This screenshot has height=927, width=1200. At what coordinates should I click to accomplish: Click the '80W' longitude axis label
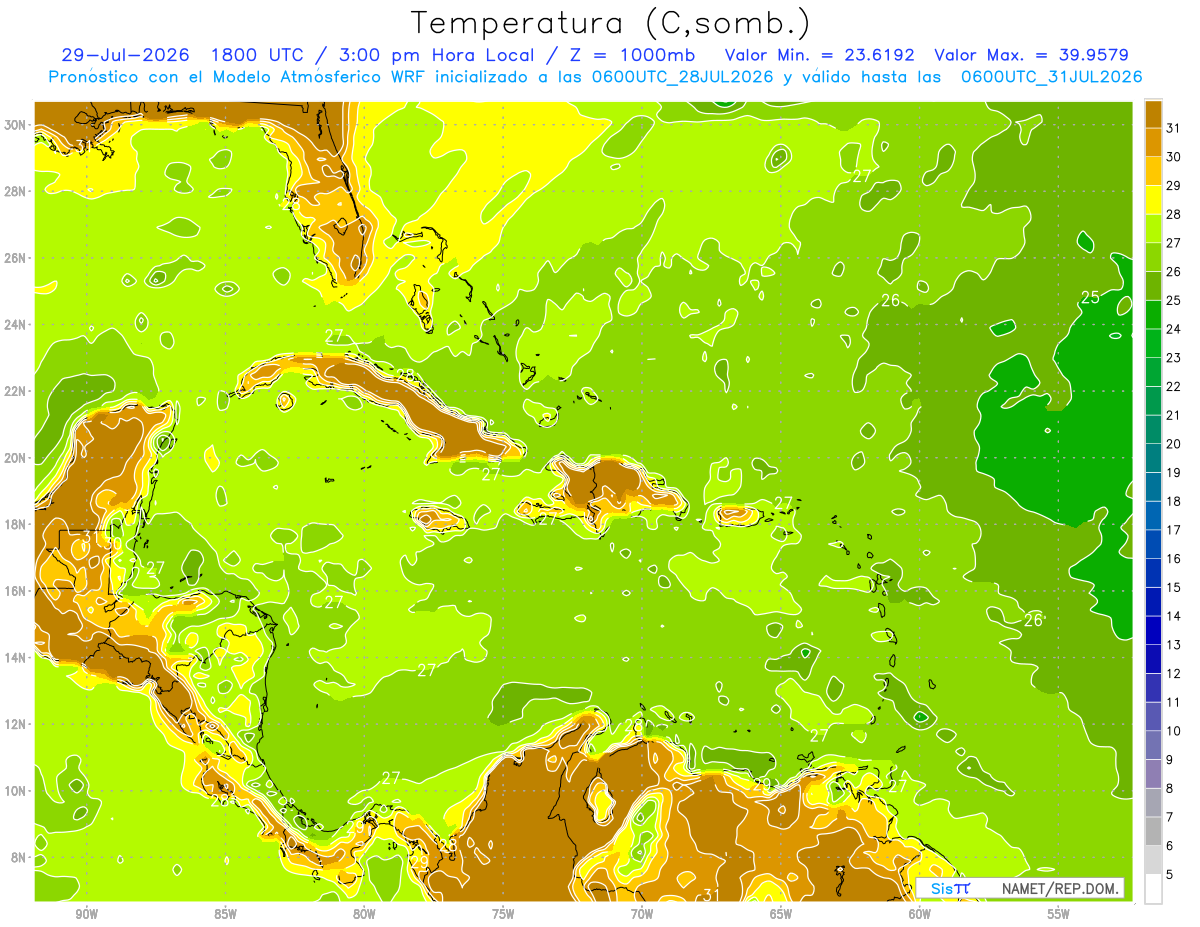pyautogui.click(x=364, y=913)
